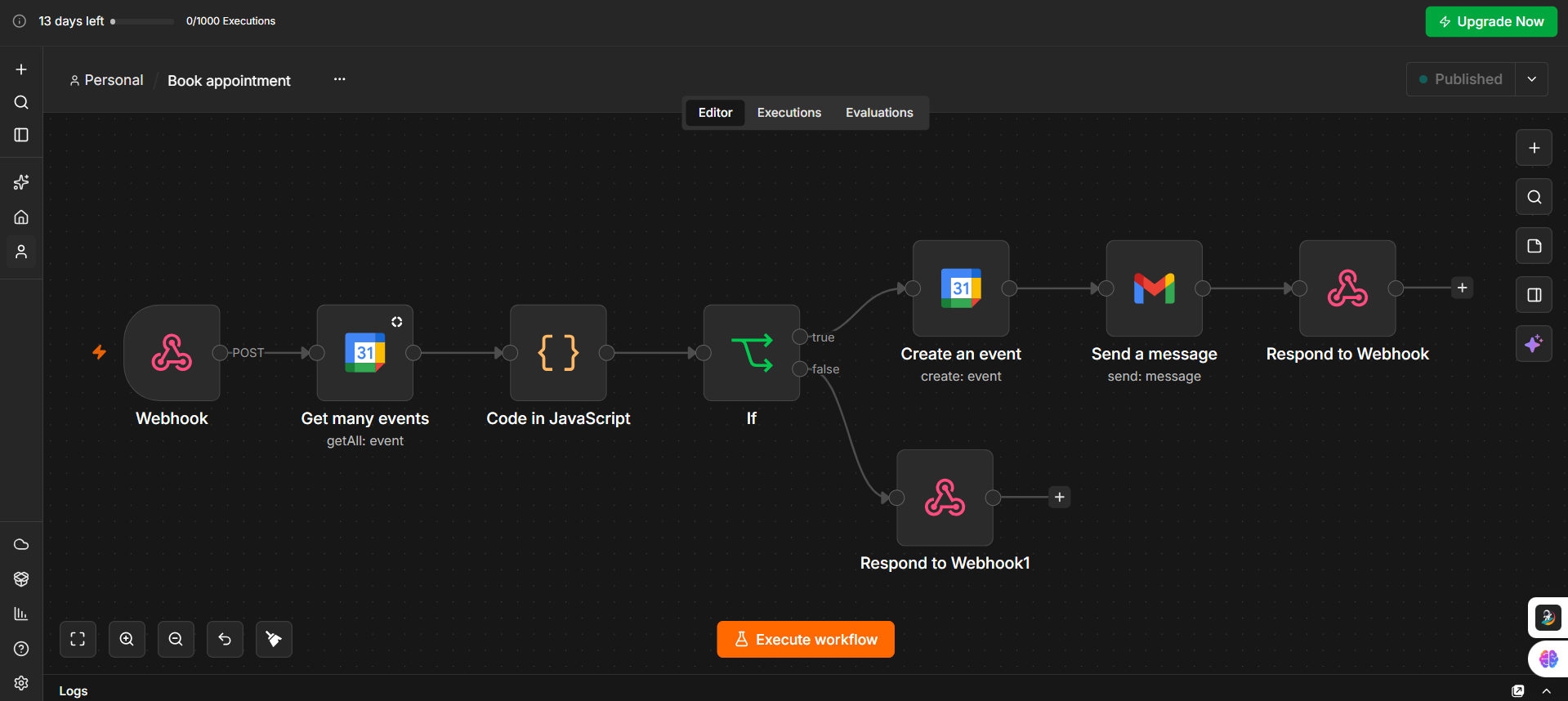Open the canvas search button on right
Image resolution: width=1568 pixels, height=701 pixels.
tap(1534, 197)
